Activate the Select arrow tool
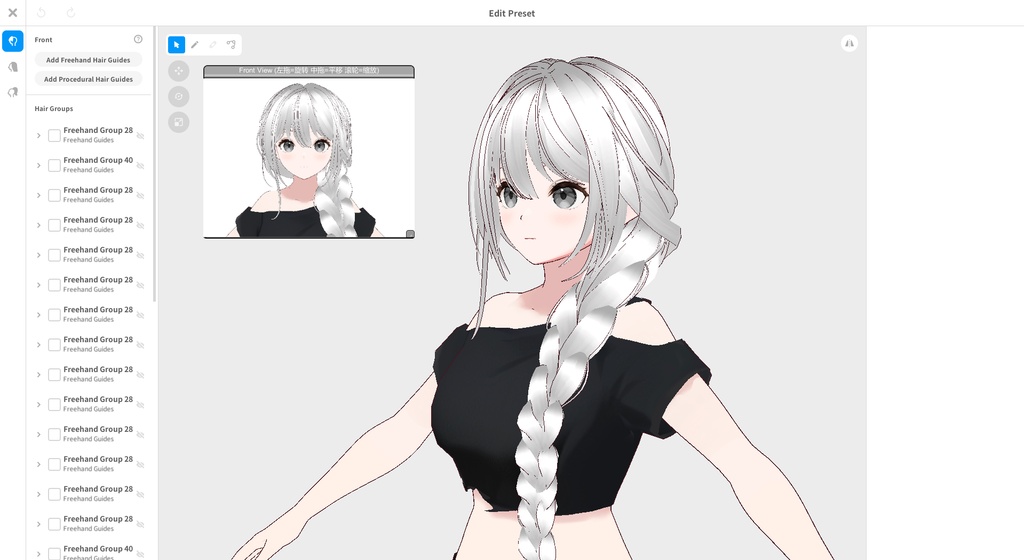 coord(176,44)
